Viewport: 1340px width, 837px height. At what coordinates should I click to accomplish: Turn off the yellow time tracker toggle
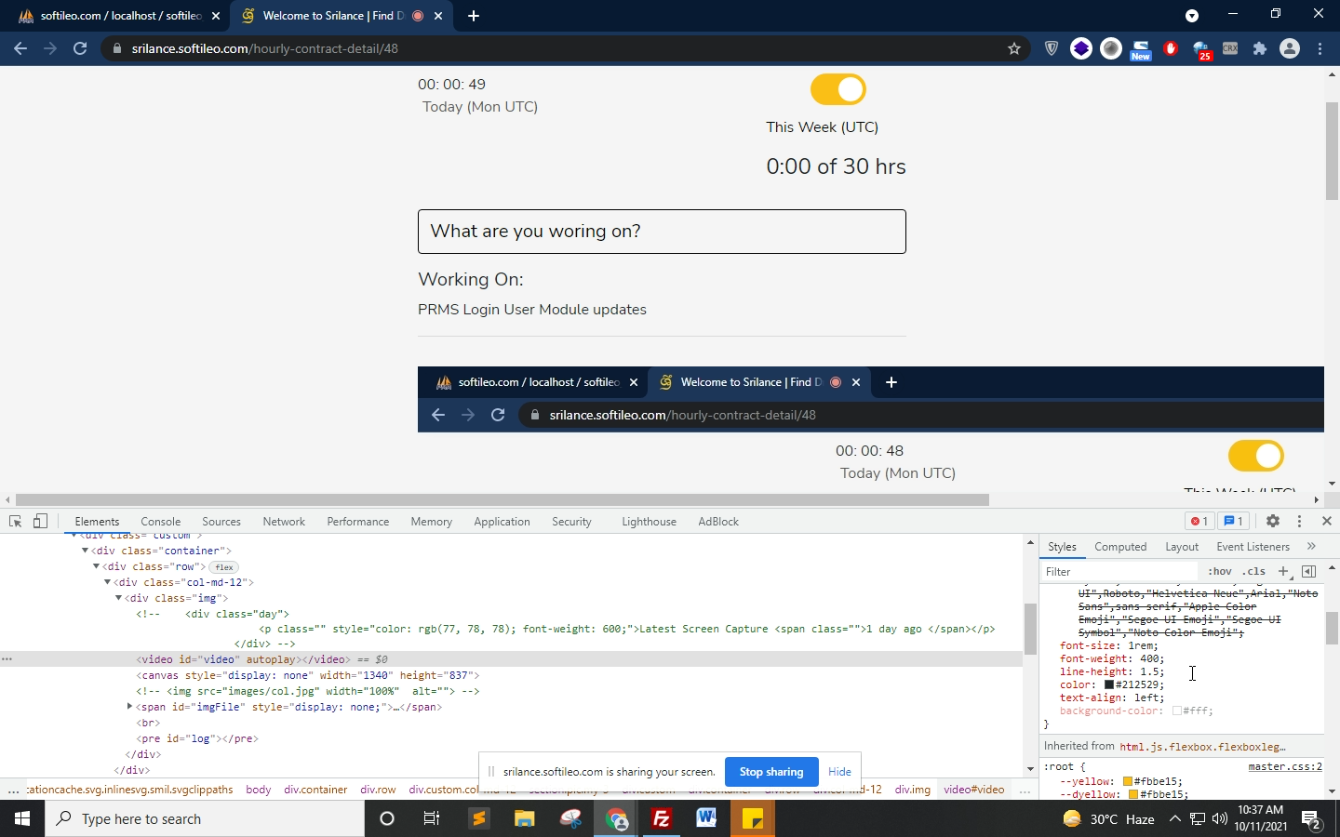[x=838, y=89]
